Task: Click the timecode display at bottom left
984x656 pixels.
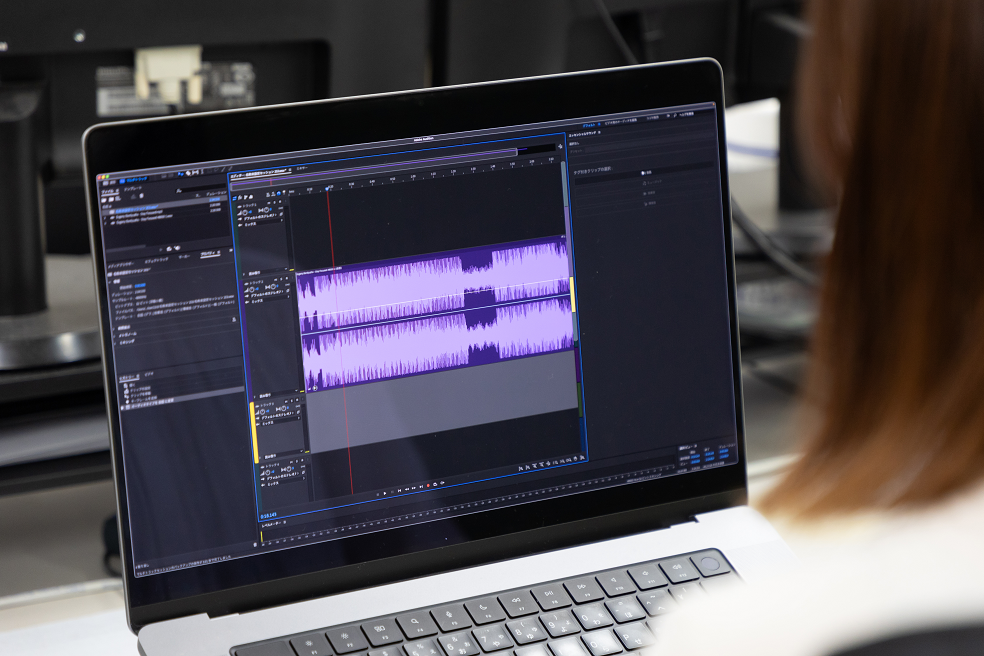Action: [x=270, y=514]
